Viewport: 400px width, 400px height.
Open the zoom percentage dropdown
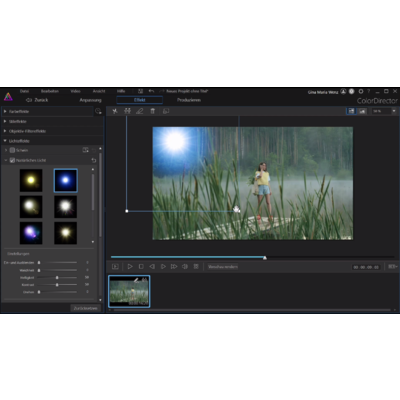(394, 111)
